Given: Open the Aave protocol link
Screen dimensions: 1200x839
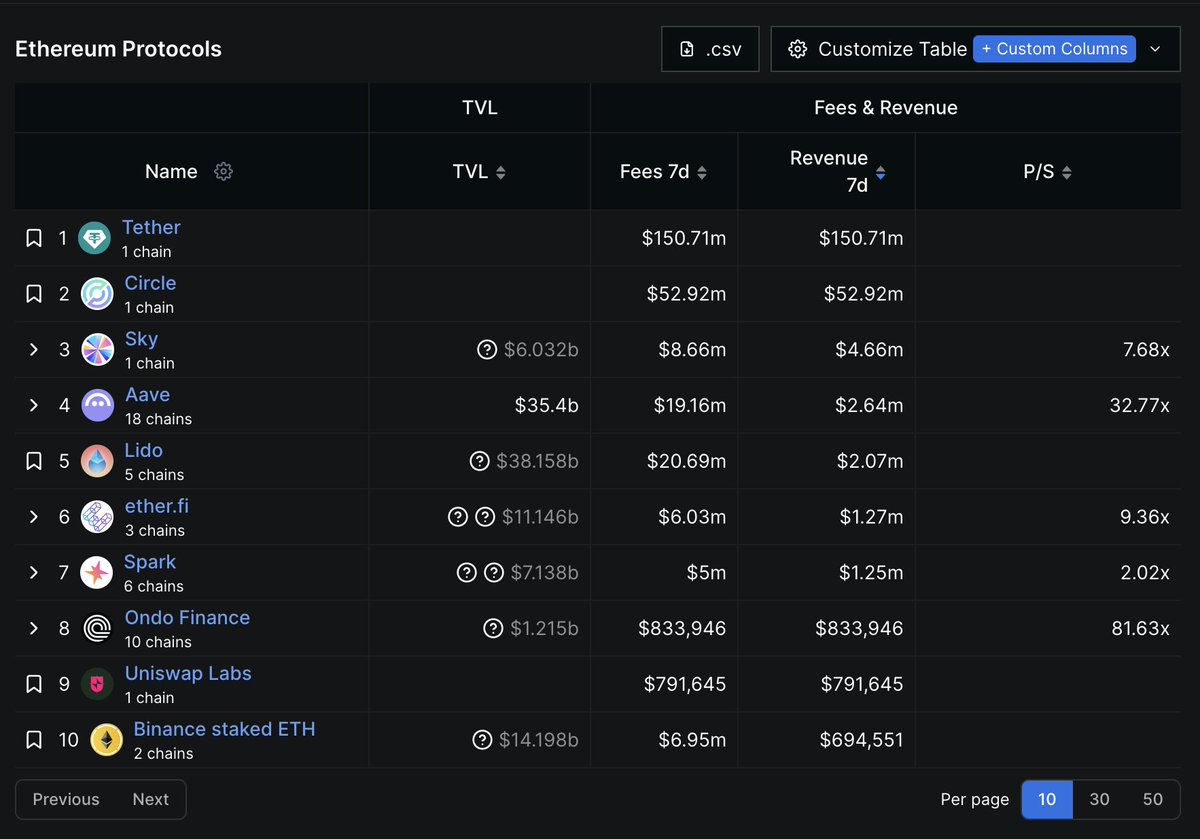Looking at the screenshot, I should coord(147,395).
